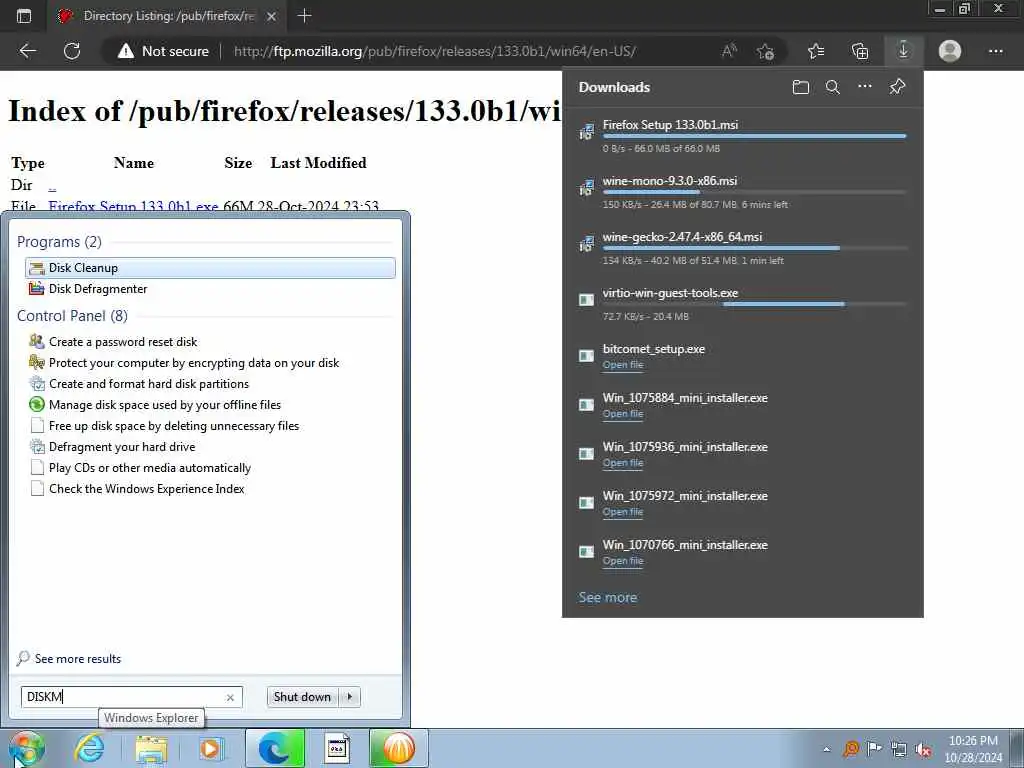Launch Disk Cleanup from Start results
The image size is (1024, 768).
coord(210,268)
